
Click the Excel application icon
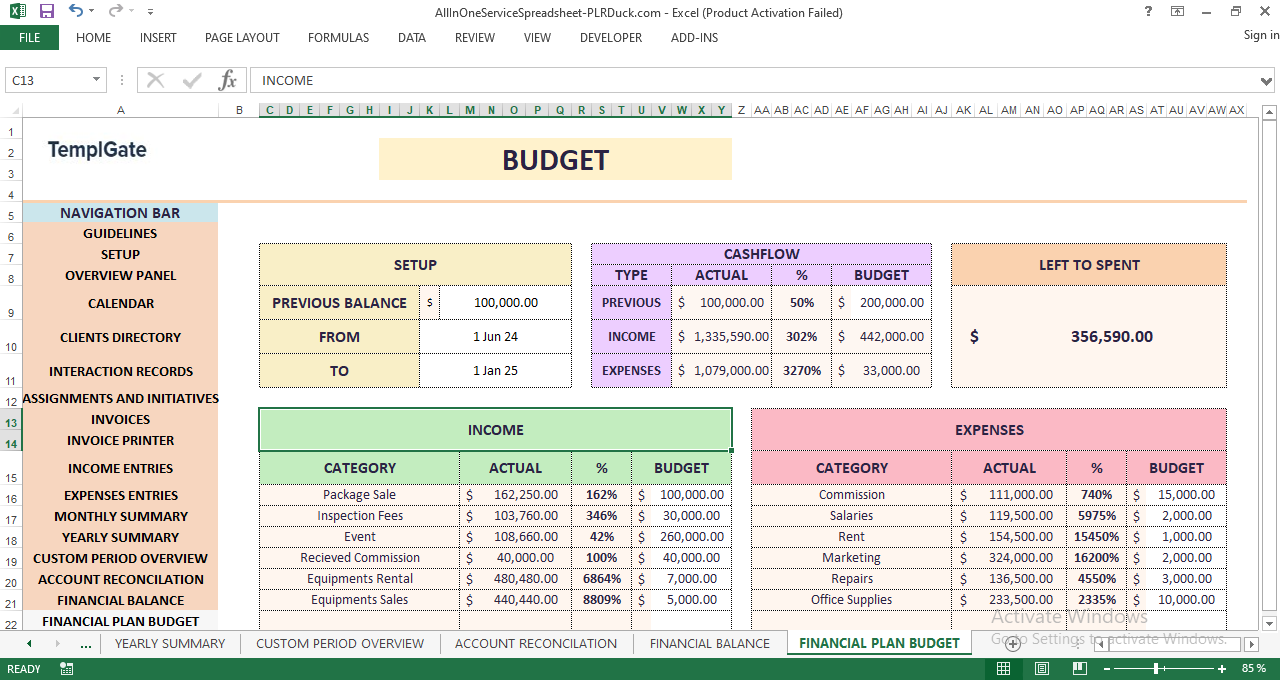click(x=17, y=12)
